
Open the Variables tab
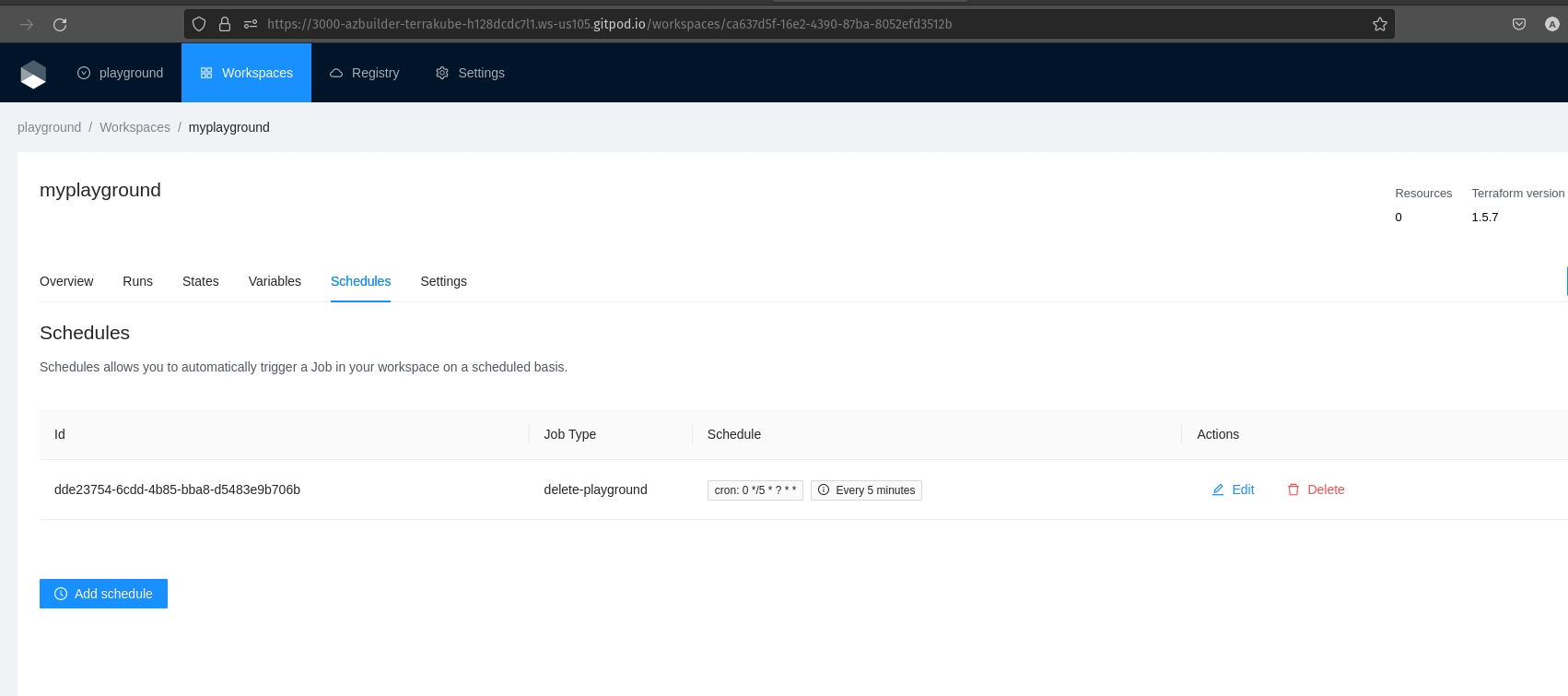[x=275, y=281]
